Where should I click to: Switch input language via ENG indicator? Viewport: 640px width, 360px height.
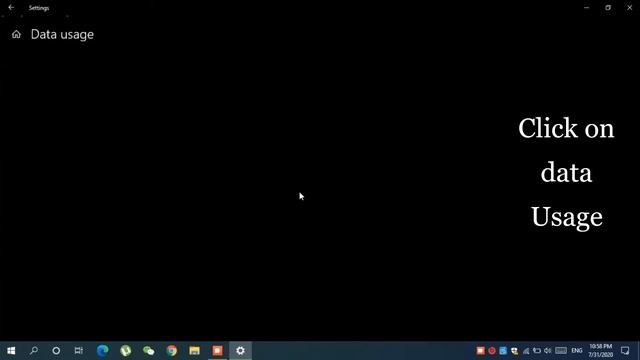577,351
